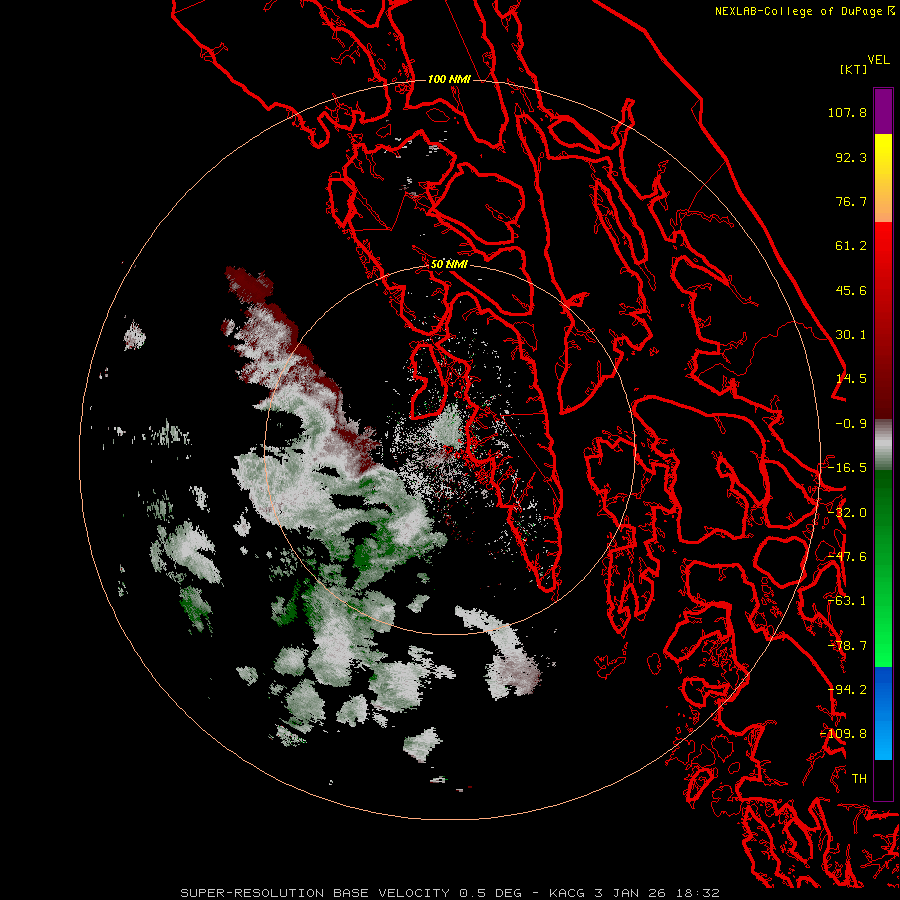Viewport: 900px width, 900px height.
Task: Click the -94.2 velocity scale value
Action: click(x=847, y=690)
